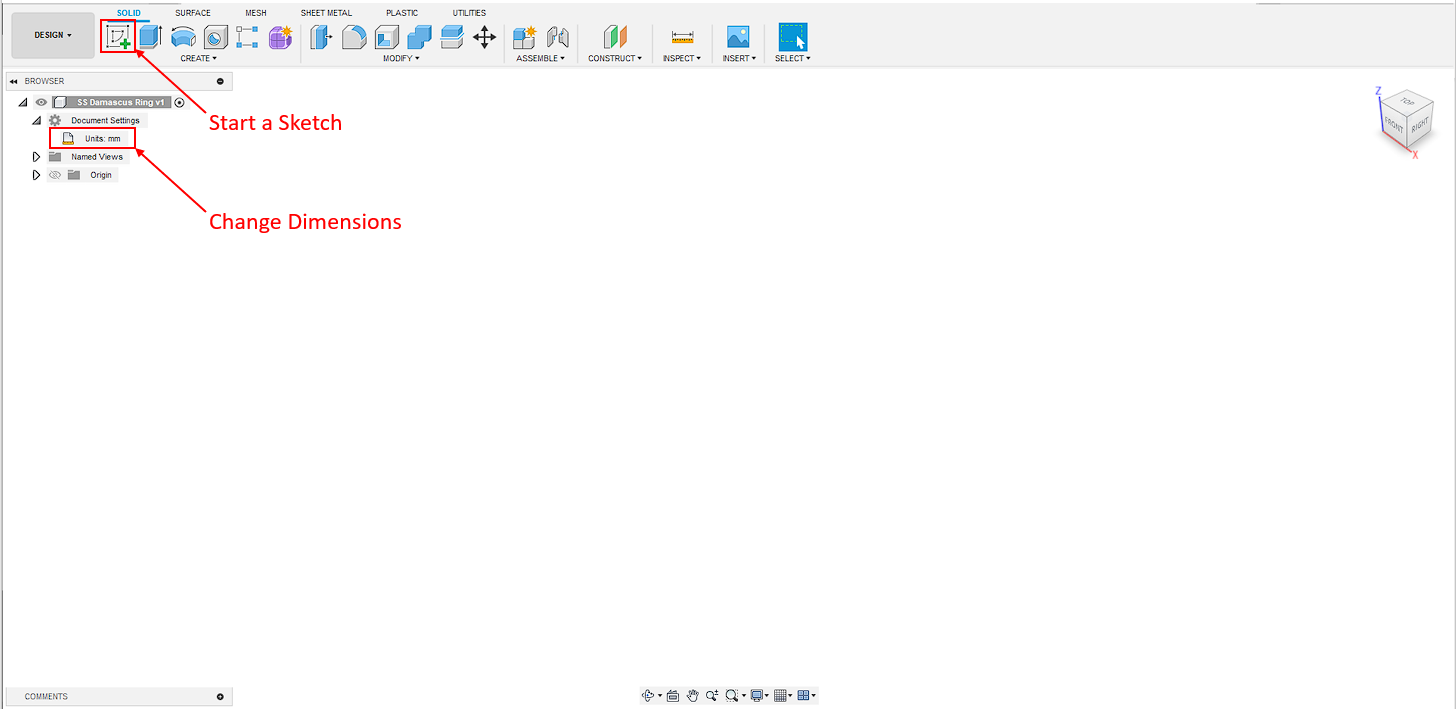Select the Shell tool
Image resolution: width=1456 pixels, height=709 pixels.
(387, 38)
